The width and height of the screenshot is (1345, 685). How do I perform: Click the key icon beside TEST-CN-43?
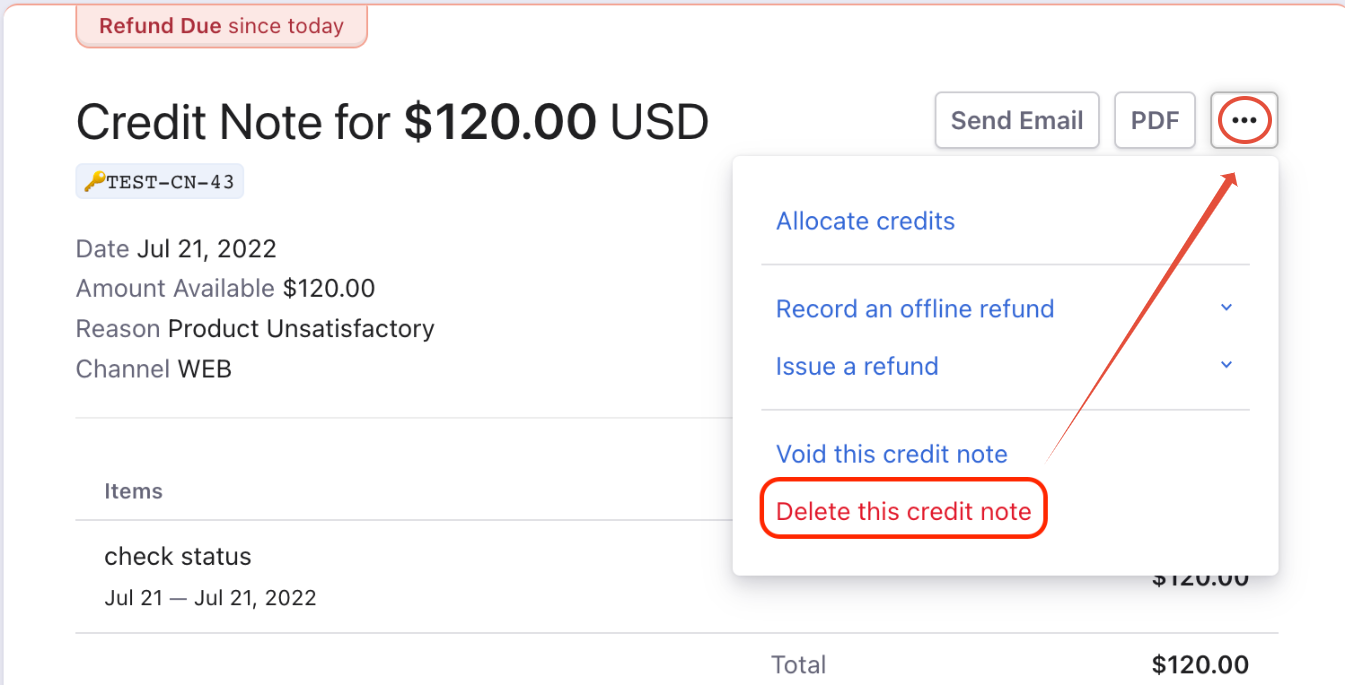pyautogui.click(x=94, y=182)
